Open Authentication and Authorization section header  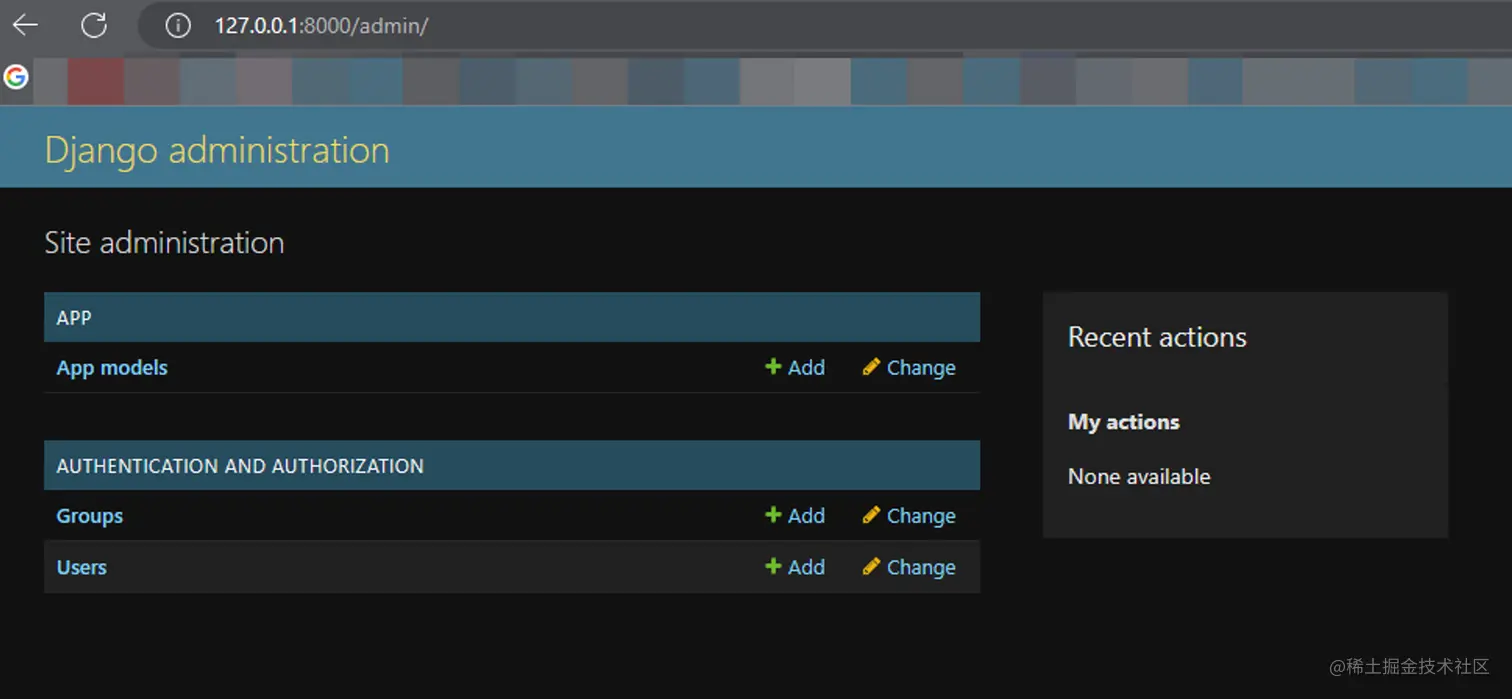coord(240,466)
